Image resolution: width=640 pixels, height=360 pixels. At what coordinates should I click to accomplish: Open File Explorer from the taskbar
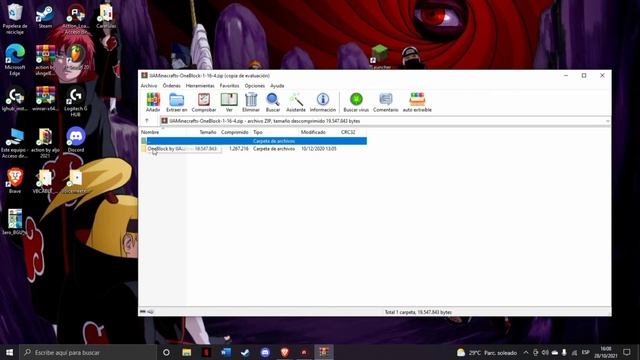pos(187,352)
